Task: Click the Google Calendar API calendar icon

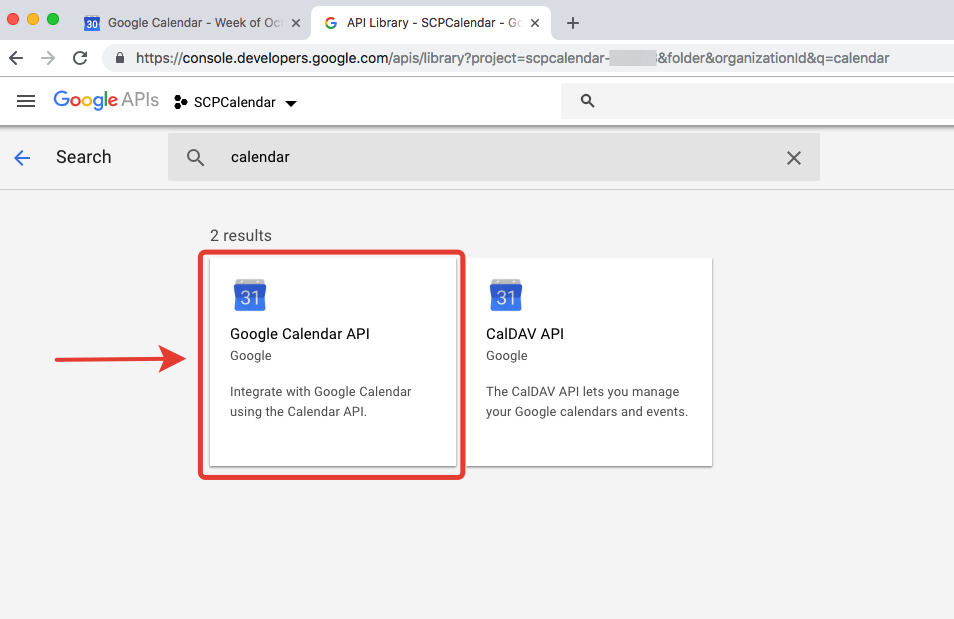Action: [x=250, y=295]
